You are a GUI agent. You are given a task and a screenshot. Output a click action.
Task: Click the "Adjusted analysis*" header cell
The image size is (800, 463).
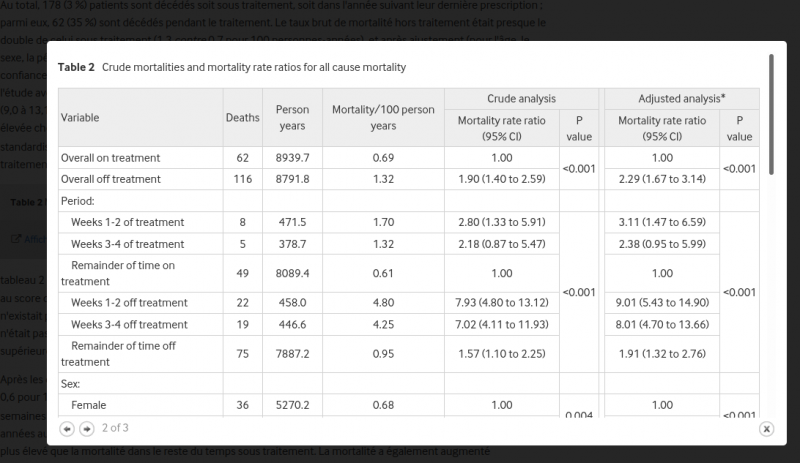pos(681,99)
